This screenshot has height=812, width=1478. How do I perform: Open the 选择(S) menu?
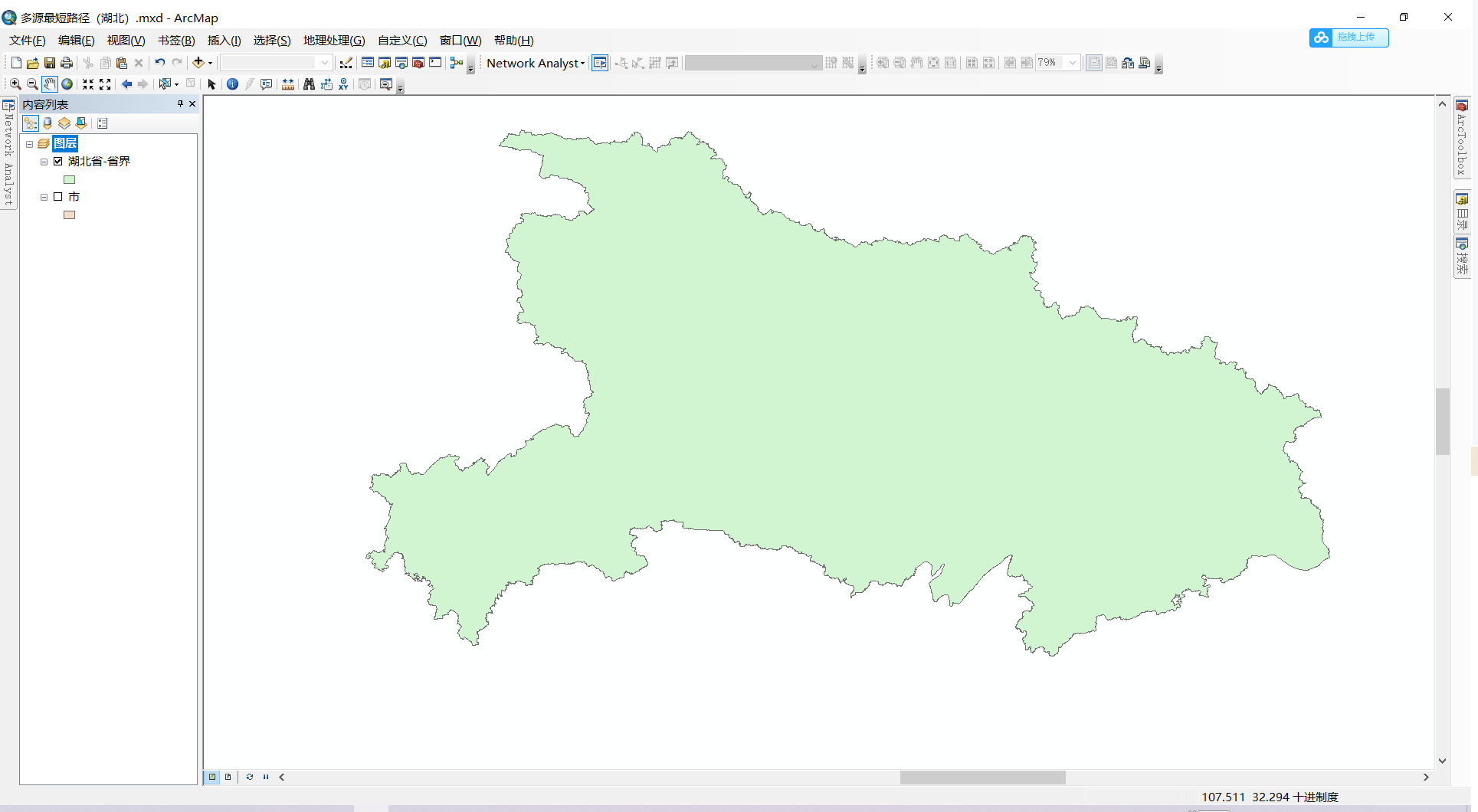click(x=272, y=41)
